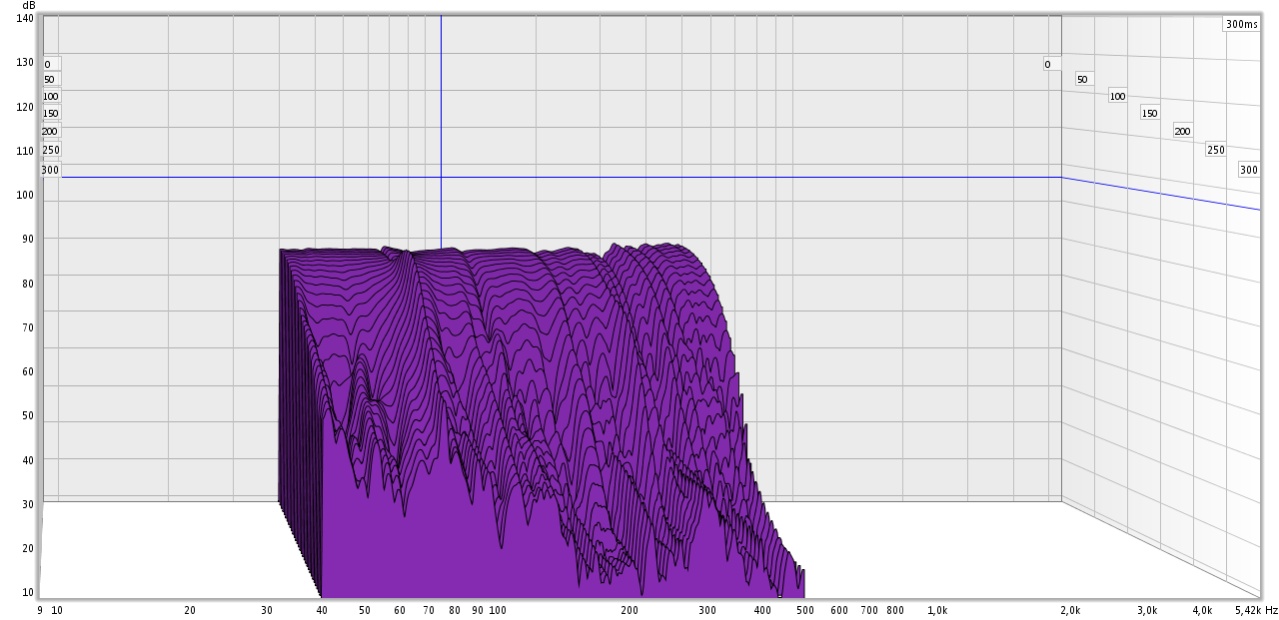This screenshot has width=1279, height=620.
Task: Click the 140 value on the dB axis
Action: click(x=25, y=18)
